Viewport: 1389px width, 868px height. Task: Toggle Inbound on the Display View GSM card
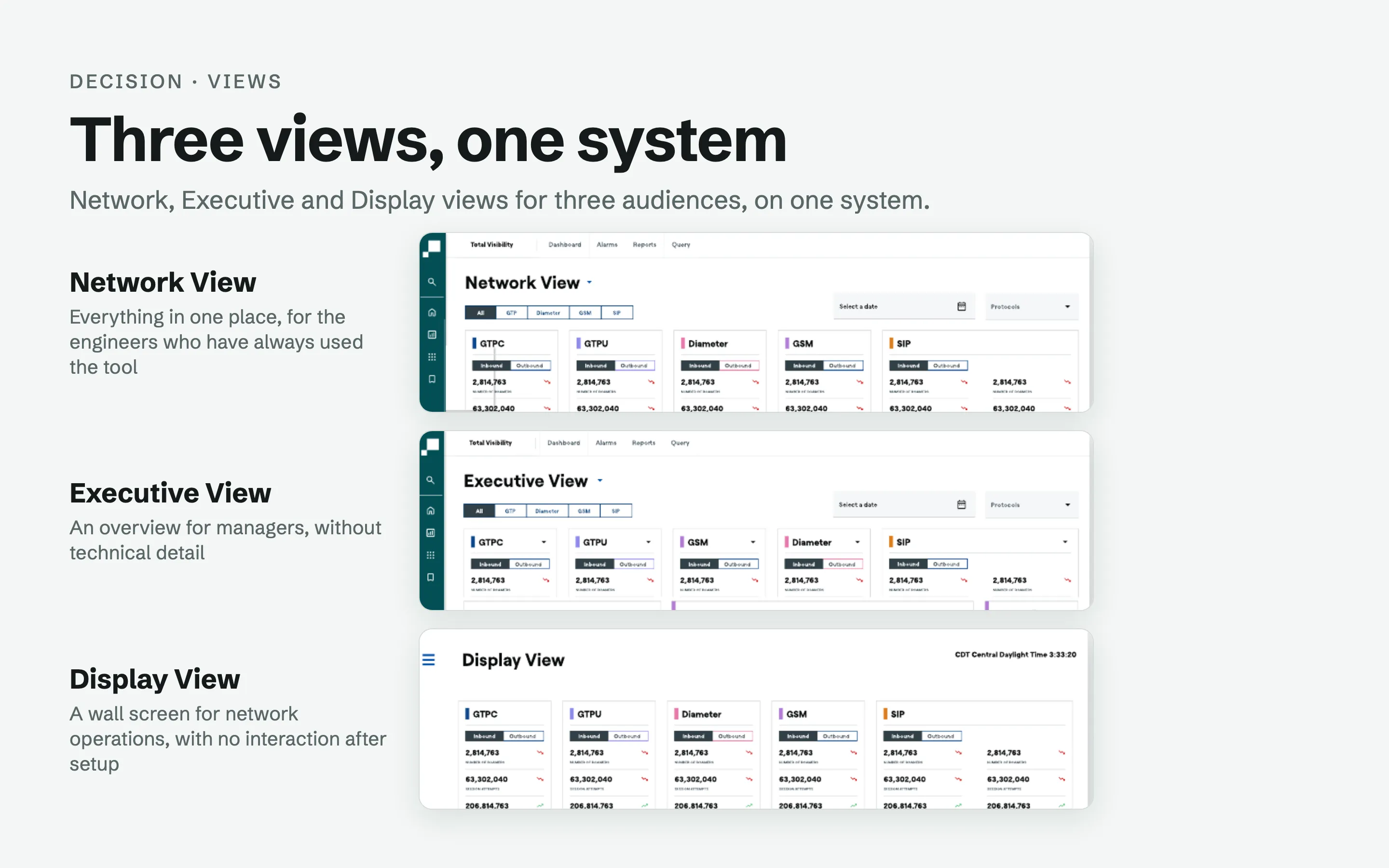[x=798, y=736]
